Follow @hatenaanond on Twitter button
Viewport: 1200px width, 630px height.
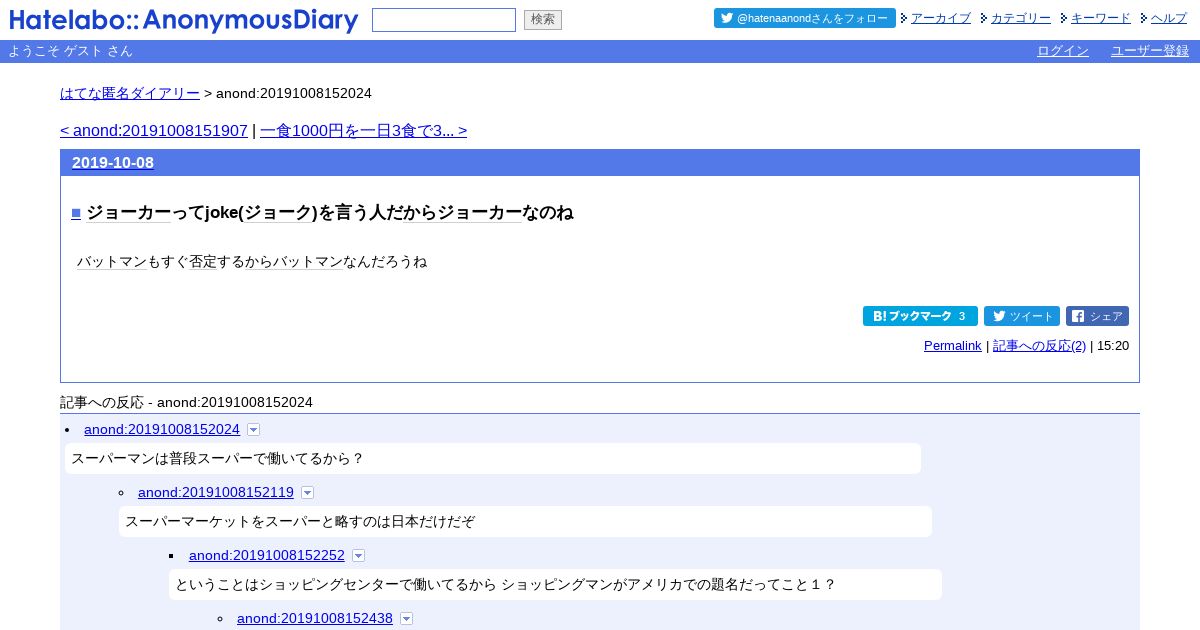coord(804,18)
